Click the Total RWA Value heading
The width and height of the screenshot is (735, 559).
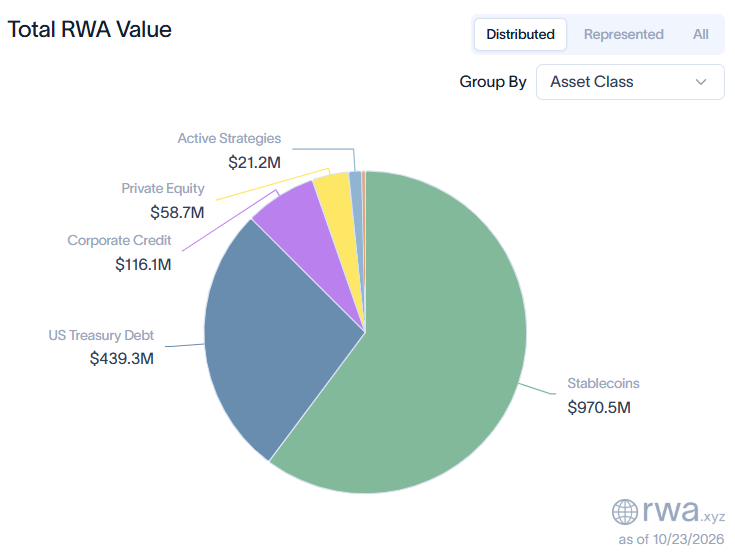pyautogui.click(x=90, y=29)
